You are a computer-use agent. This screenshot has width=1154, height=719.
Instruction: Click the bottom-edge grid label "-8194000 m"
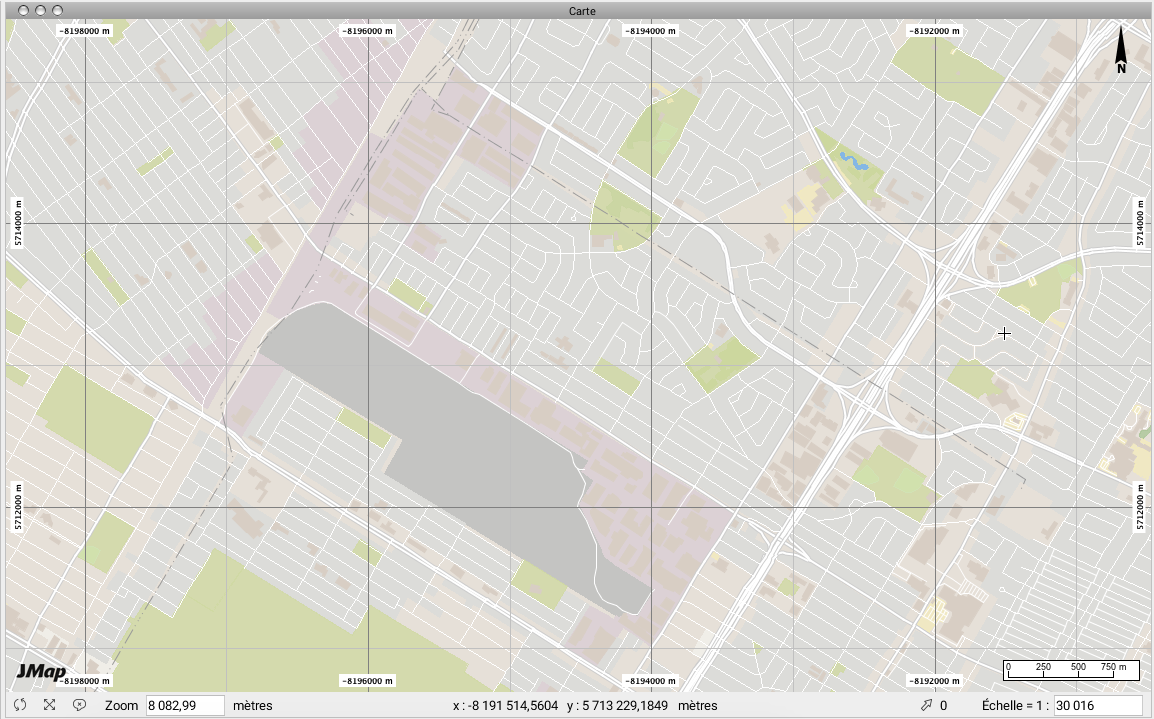tap(651, 681)
